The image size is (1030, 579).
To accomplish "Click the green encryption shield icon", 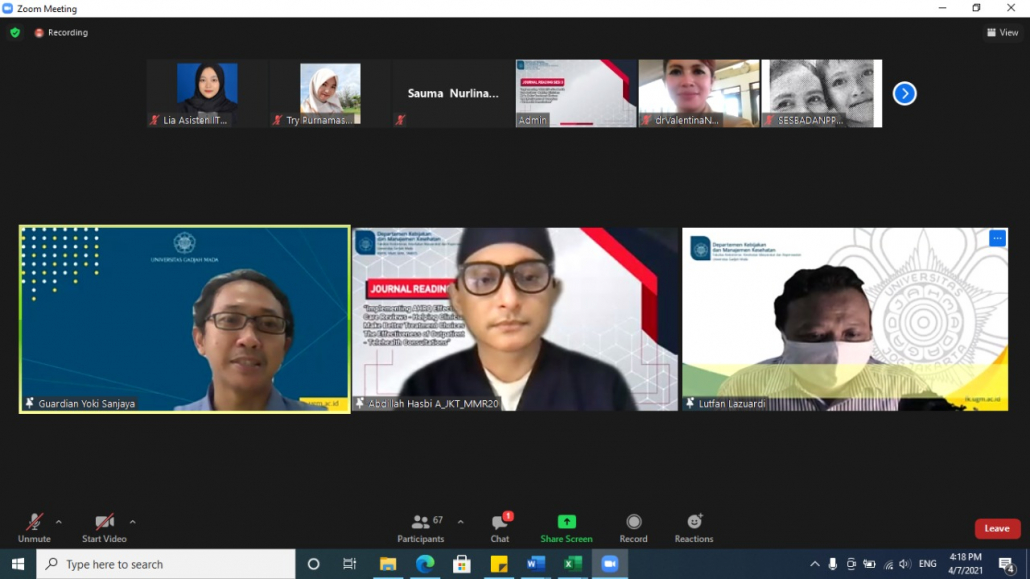I will [15, 32].
